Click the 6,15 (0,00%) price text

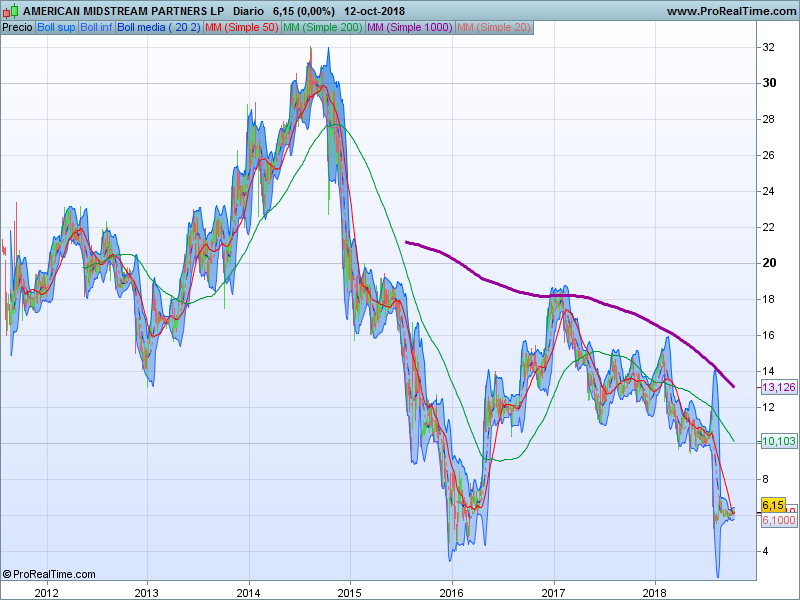(x=304, y=11)
